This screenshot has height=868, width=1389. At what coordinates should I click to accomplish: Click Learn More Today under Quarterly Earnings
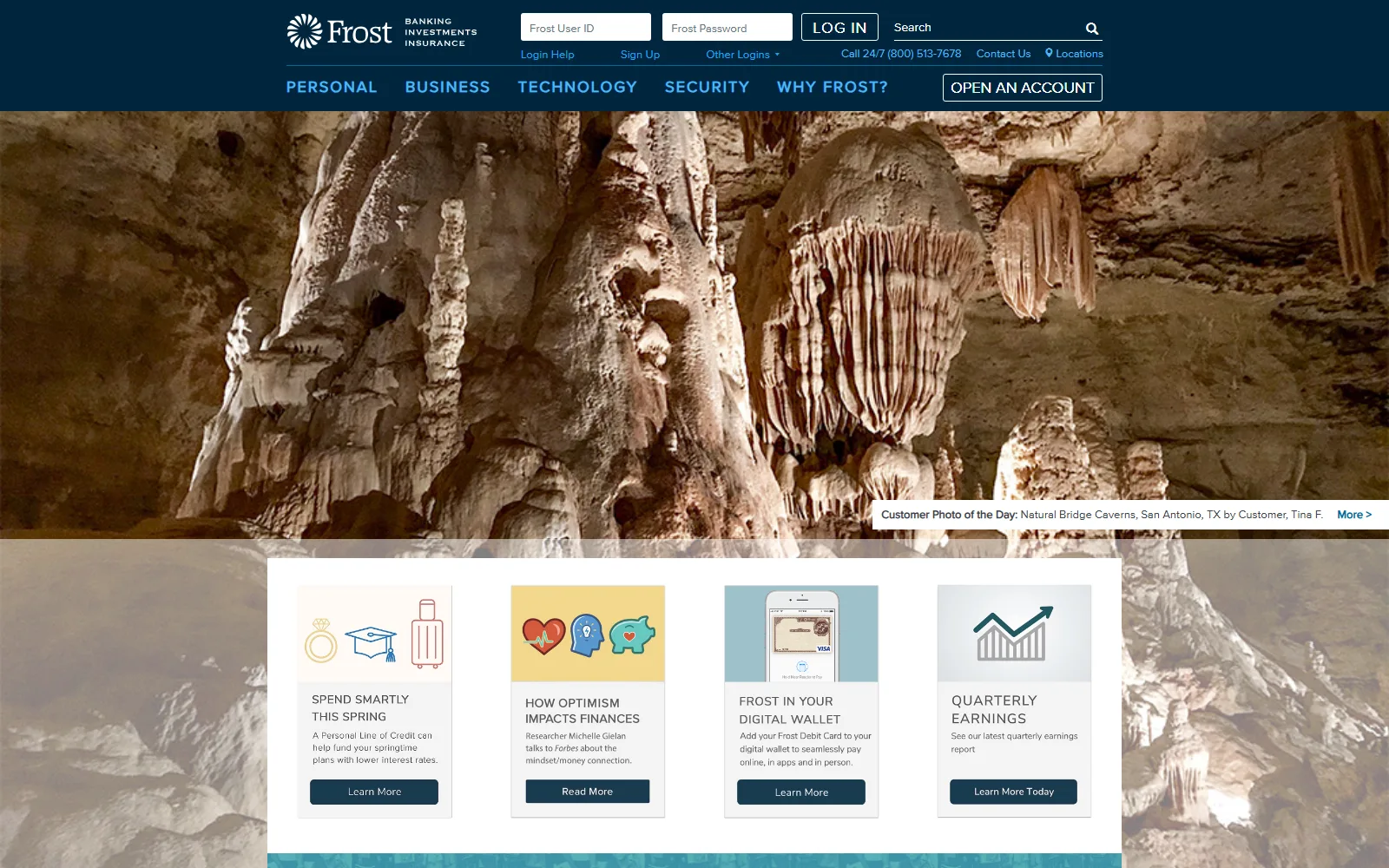[1014, 792]
